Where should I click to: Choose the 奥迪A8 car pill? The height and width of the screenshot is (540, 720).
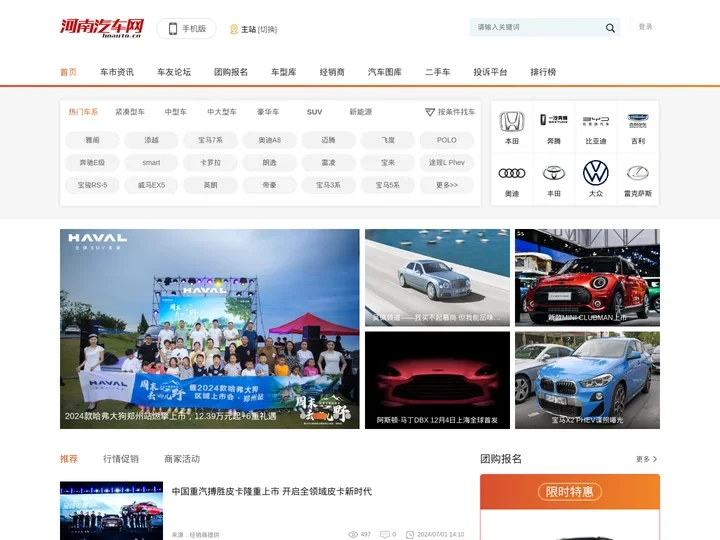270,140
